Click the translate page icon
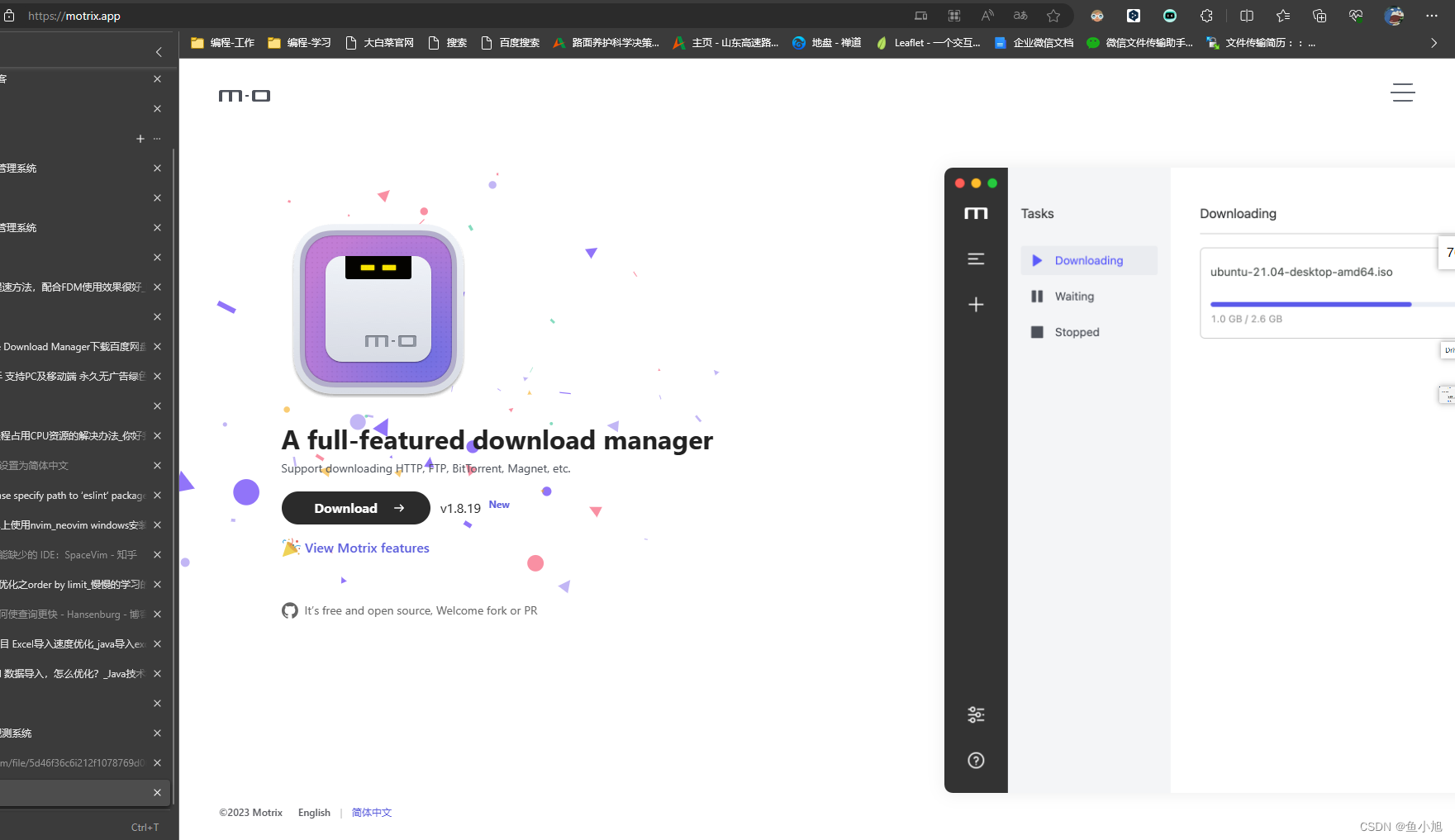This screenshot has height=840, width=1455. [1020, 16]
